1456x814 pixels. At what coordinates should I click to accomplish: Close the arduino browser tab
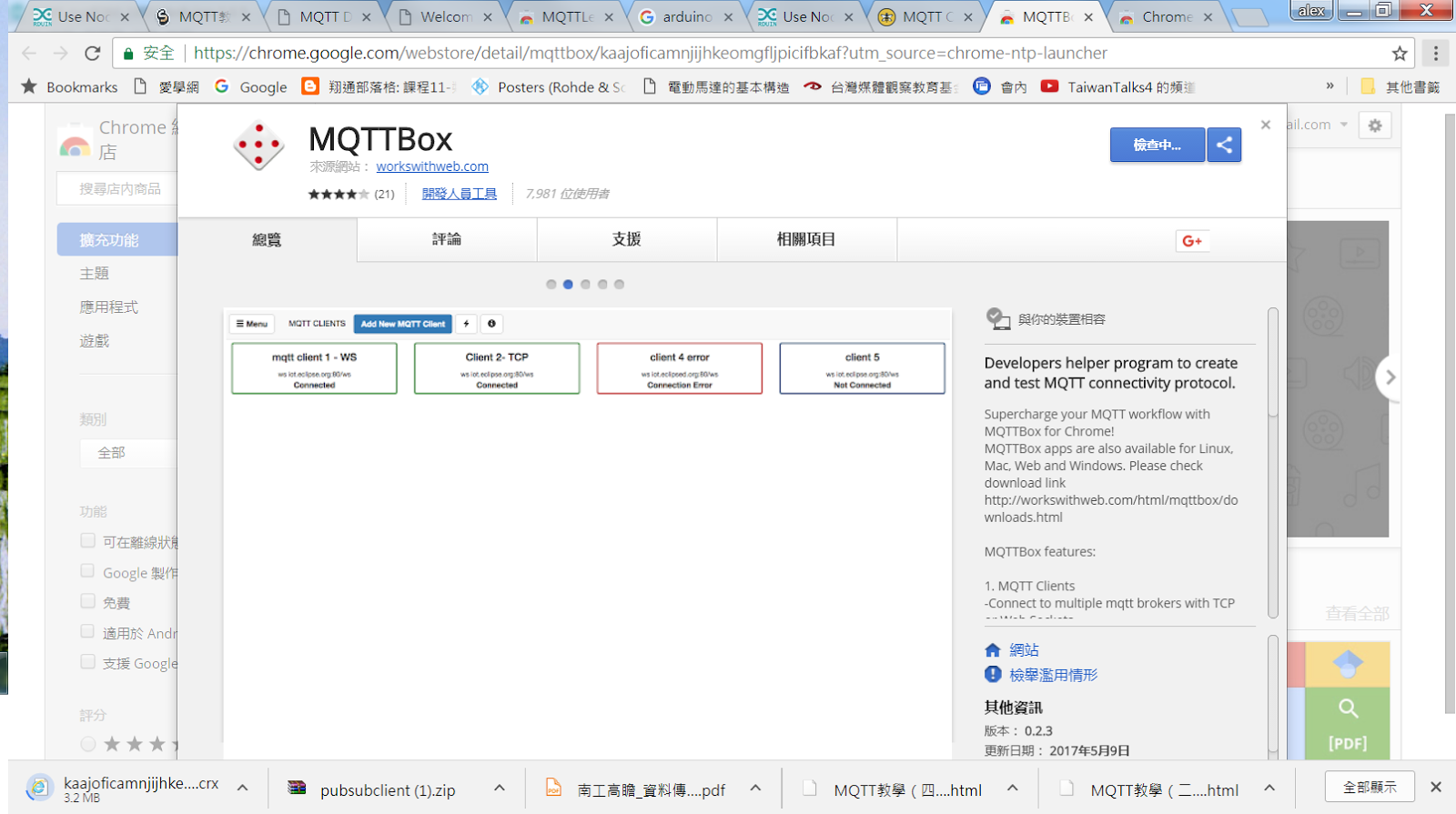pyautogui.click(x=728, y=16)
